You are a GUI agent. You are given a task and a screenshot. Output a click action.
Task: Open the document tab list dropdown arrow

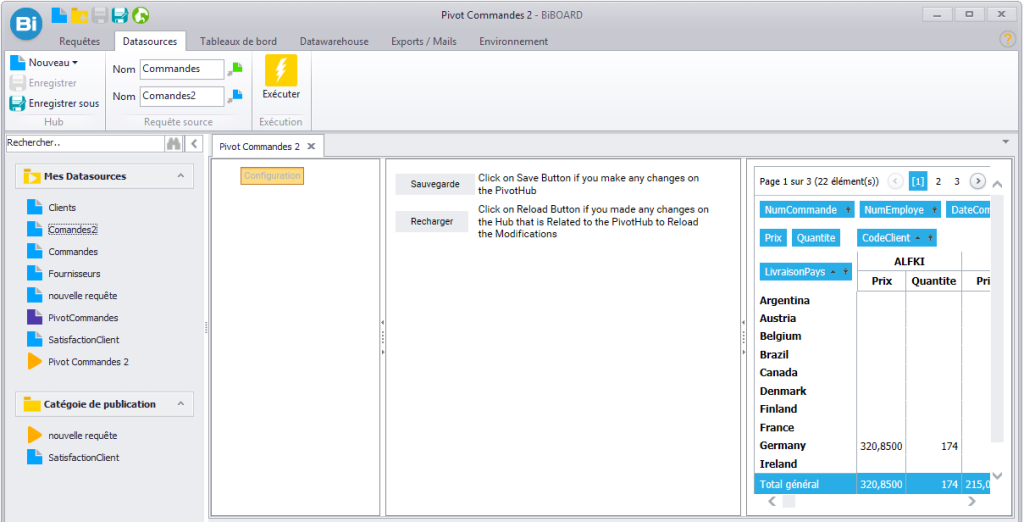tap(1005, 141)
